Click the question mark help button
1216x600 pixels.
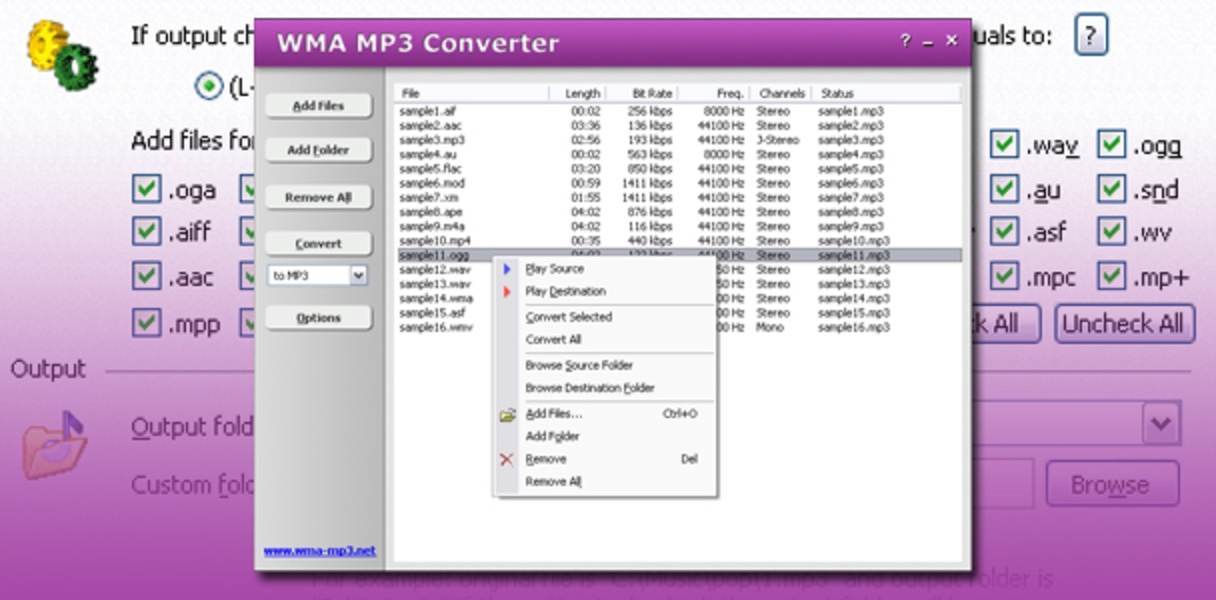coord(1090,38)
